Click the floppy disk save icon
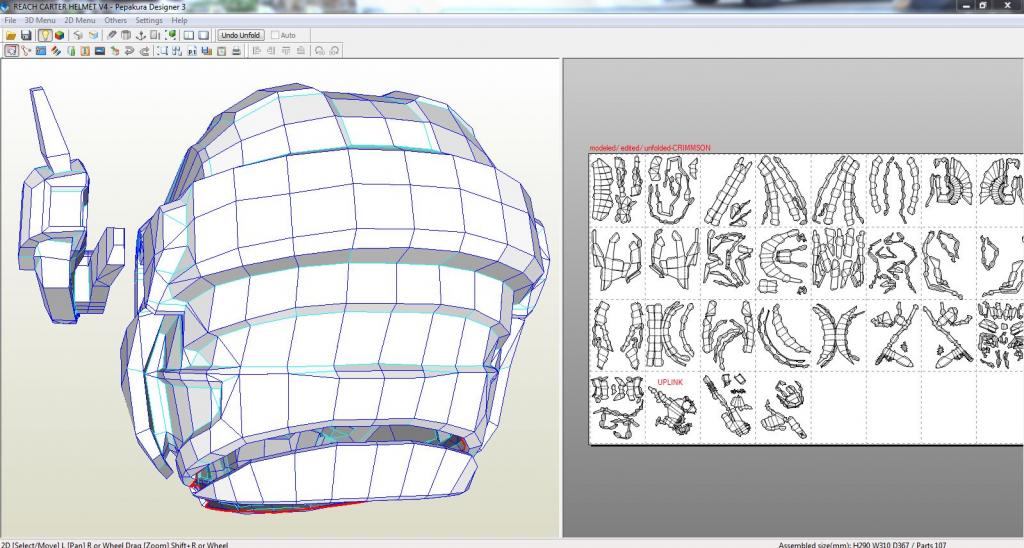This screenshot has width=1024, height=548. coord(26,35)
